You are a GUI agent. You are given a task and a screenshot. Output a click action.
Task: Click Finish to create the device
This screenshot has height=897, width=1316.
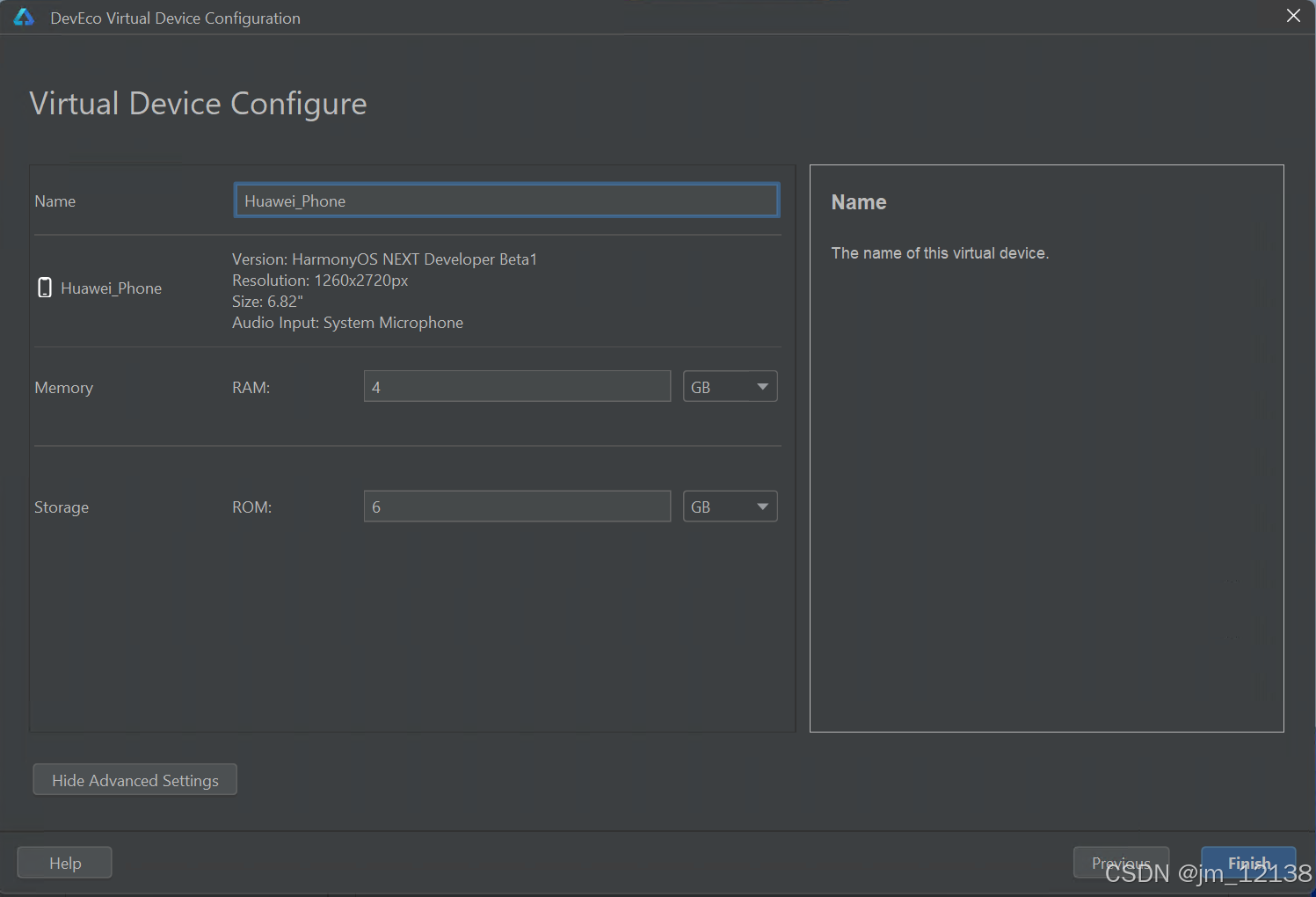(x=1248, y=863)
